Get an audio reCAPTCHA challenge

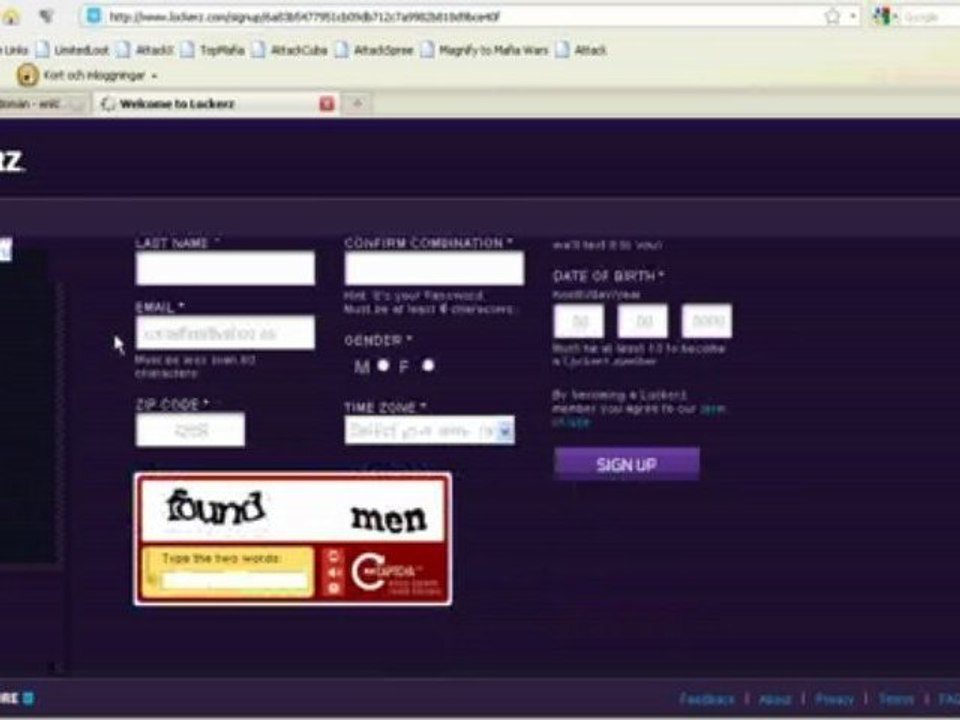coord(334,572)
